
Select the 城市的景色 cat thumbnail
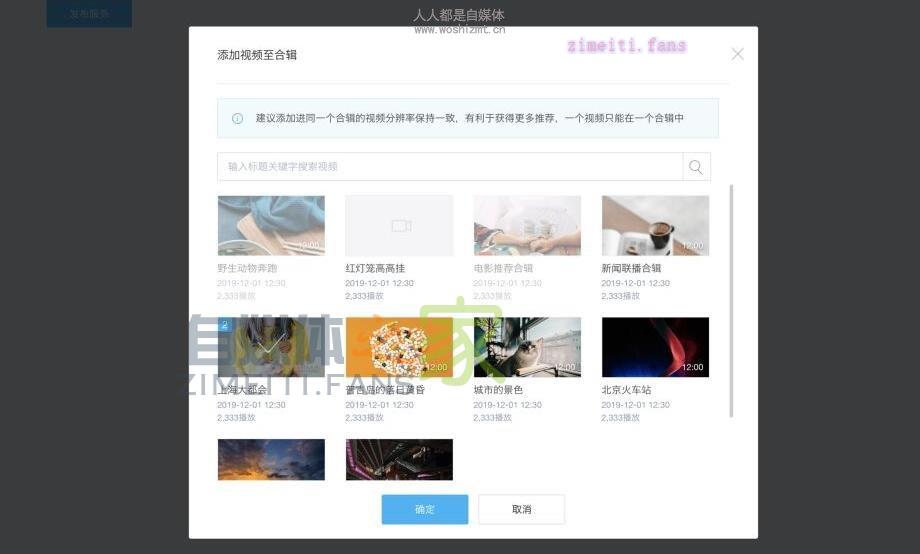coord(527,347)
